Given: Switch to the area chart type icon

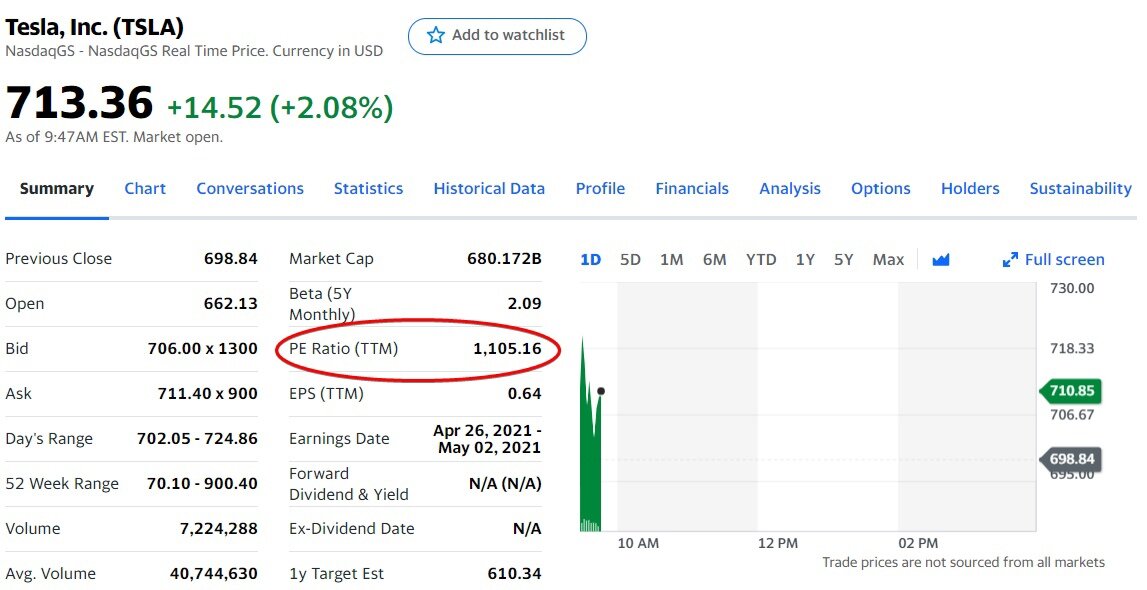Looking at the screenshot, I should (x=941, y=260).
